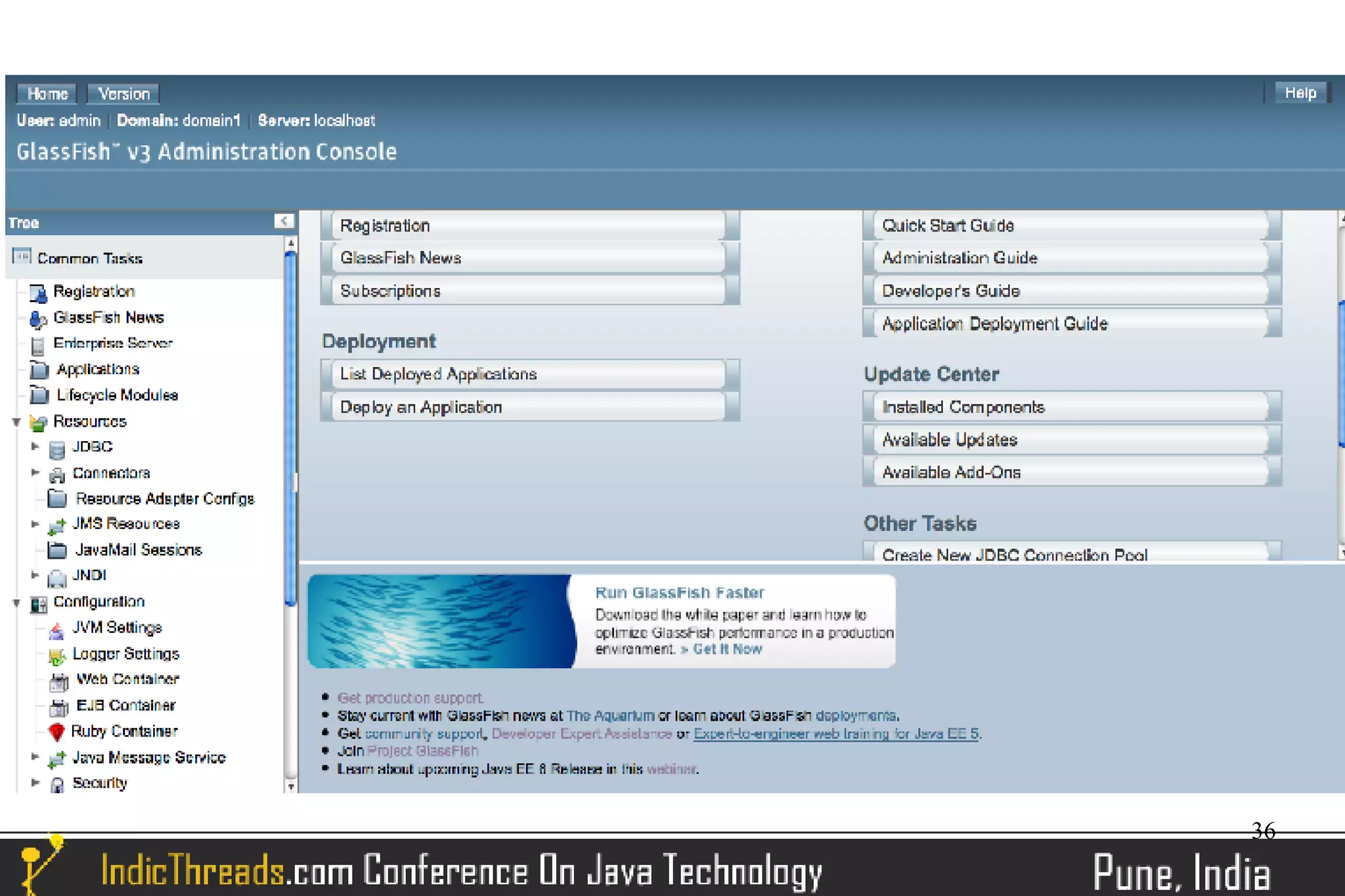Expand the Connectors tree node

(35, 473)
